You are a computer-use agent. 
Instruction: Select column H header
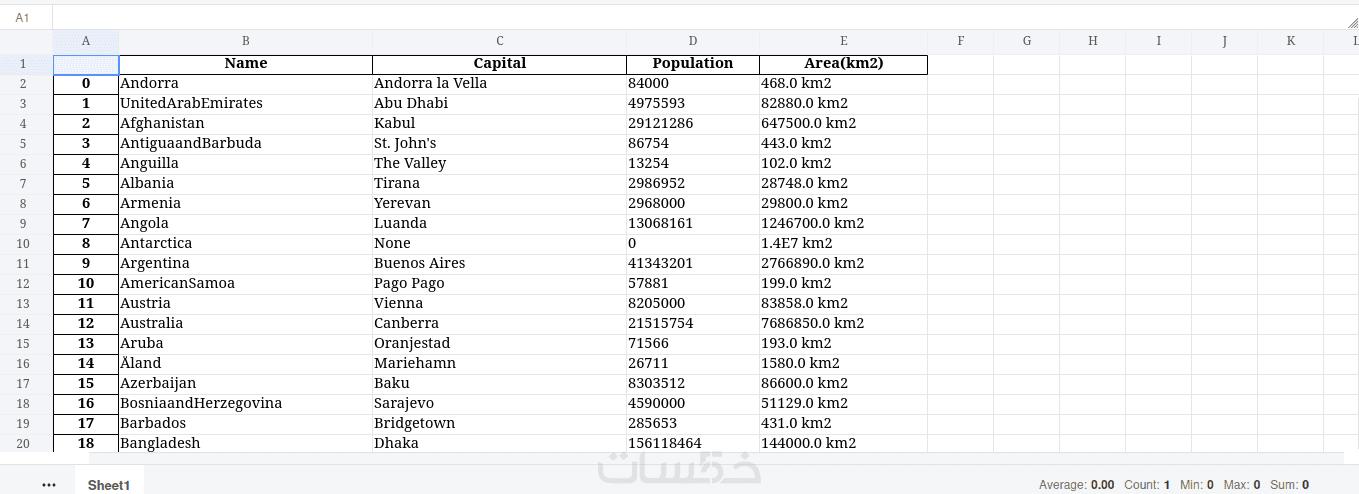(1092, 41)
